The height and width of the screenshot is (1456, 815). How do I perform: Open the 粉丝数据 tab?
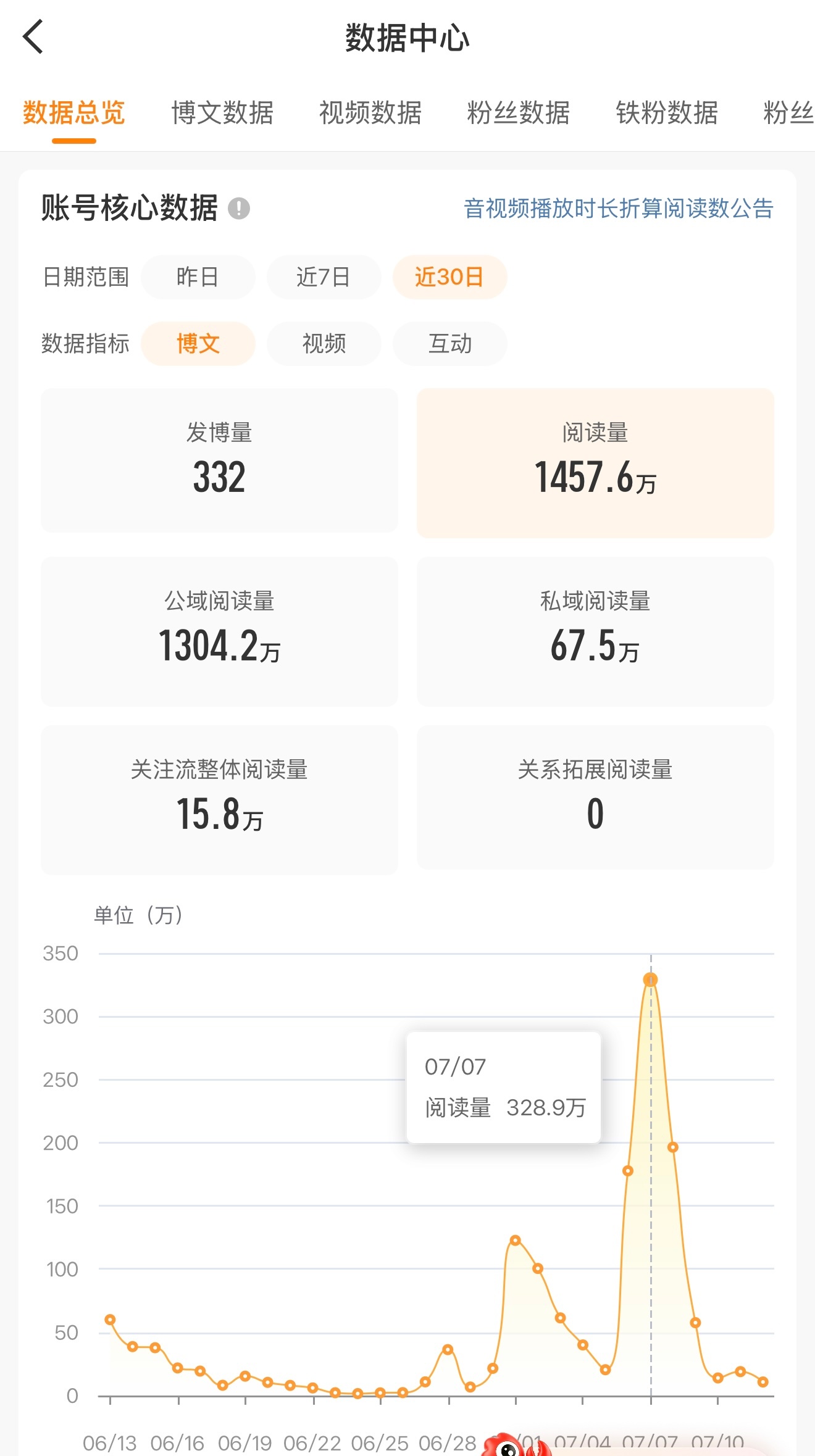point(519,113)
